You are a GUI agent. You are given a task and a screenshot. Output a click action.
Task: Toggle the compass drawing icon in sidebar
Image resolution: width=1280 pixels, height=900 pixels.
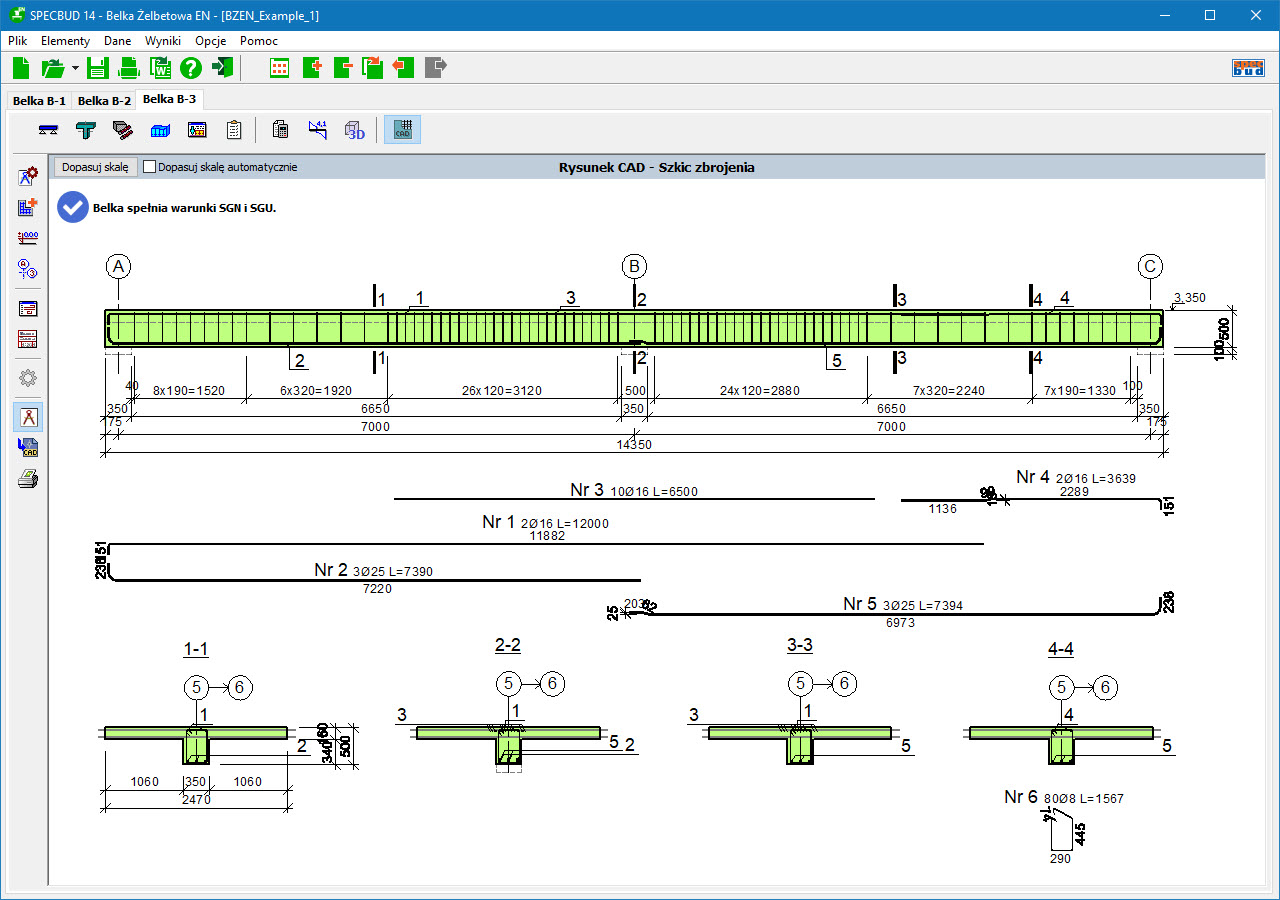(28, 417)
